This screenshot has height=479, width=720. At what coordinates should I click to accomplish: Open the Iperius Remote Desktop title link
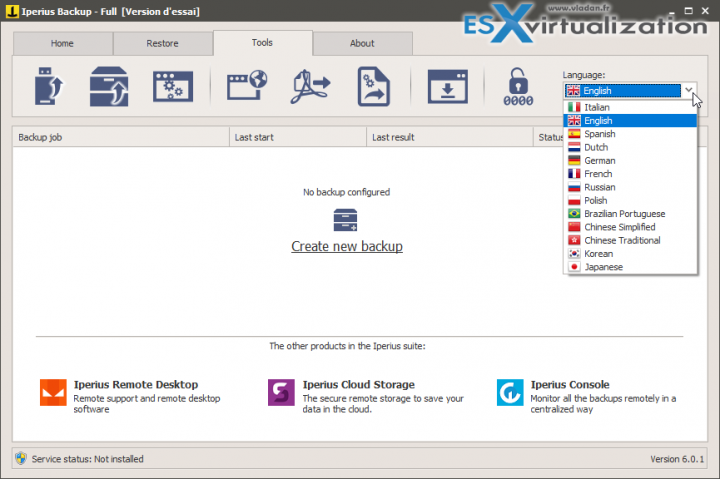pyautogui.click(x=136, y=384)
